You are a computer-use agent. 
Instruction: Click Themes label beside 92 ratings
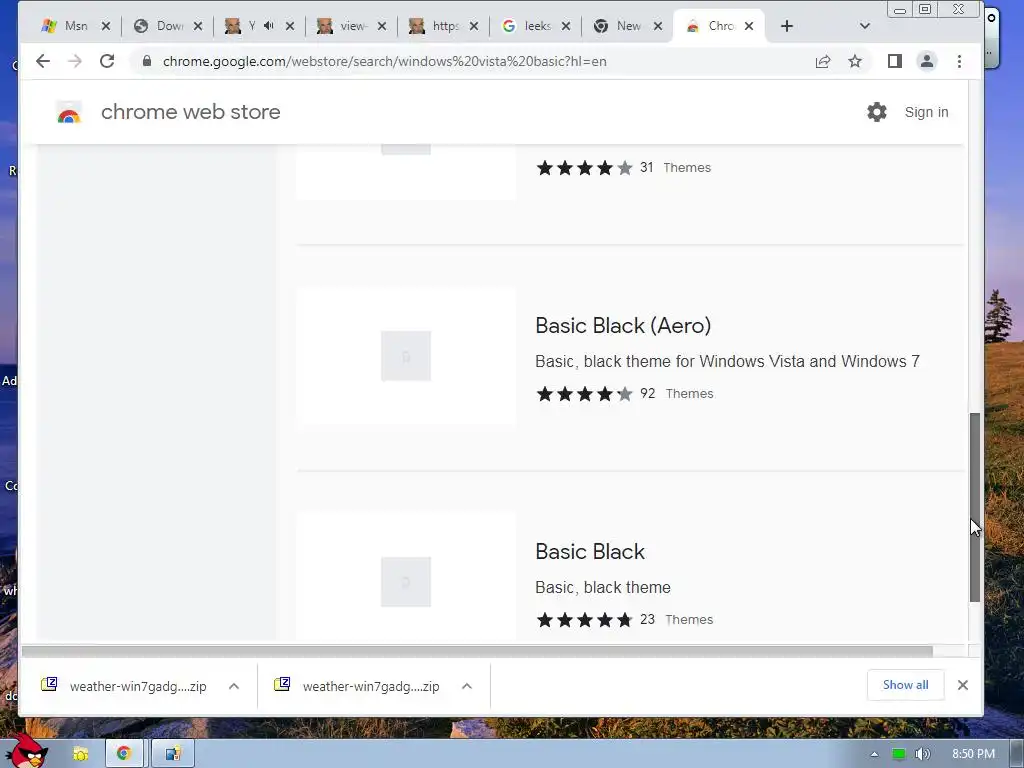pos(690,394)
